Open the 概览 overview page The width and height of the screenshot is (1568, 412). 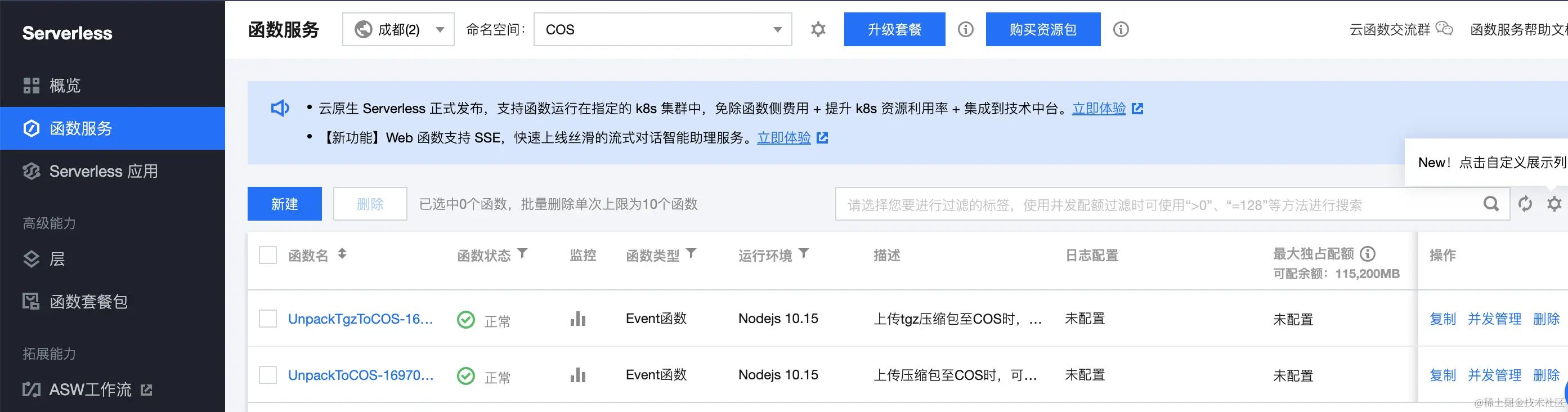(113, 85)
